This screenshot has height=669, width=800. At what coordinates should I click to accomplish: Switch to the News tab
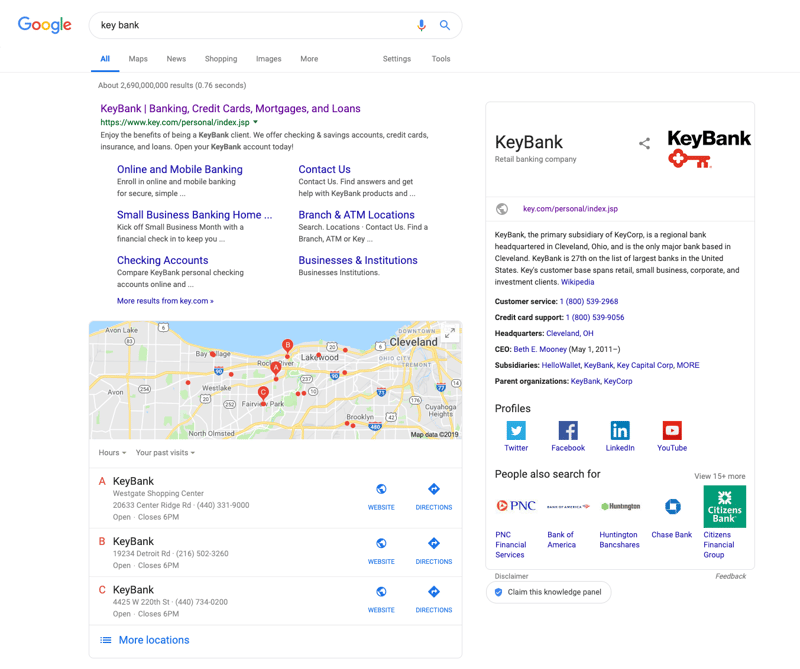click(x=176, y=59)
